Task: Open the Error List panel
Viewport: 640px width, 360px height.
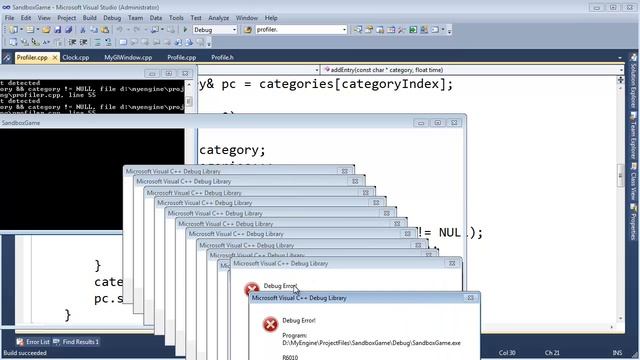Action: coord(33,342)
